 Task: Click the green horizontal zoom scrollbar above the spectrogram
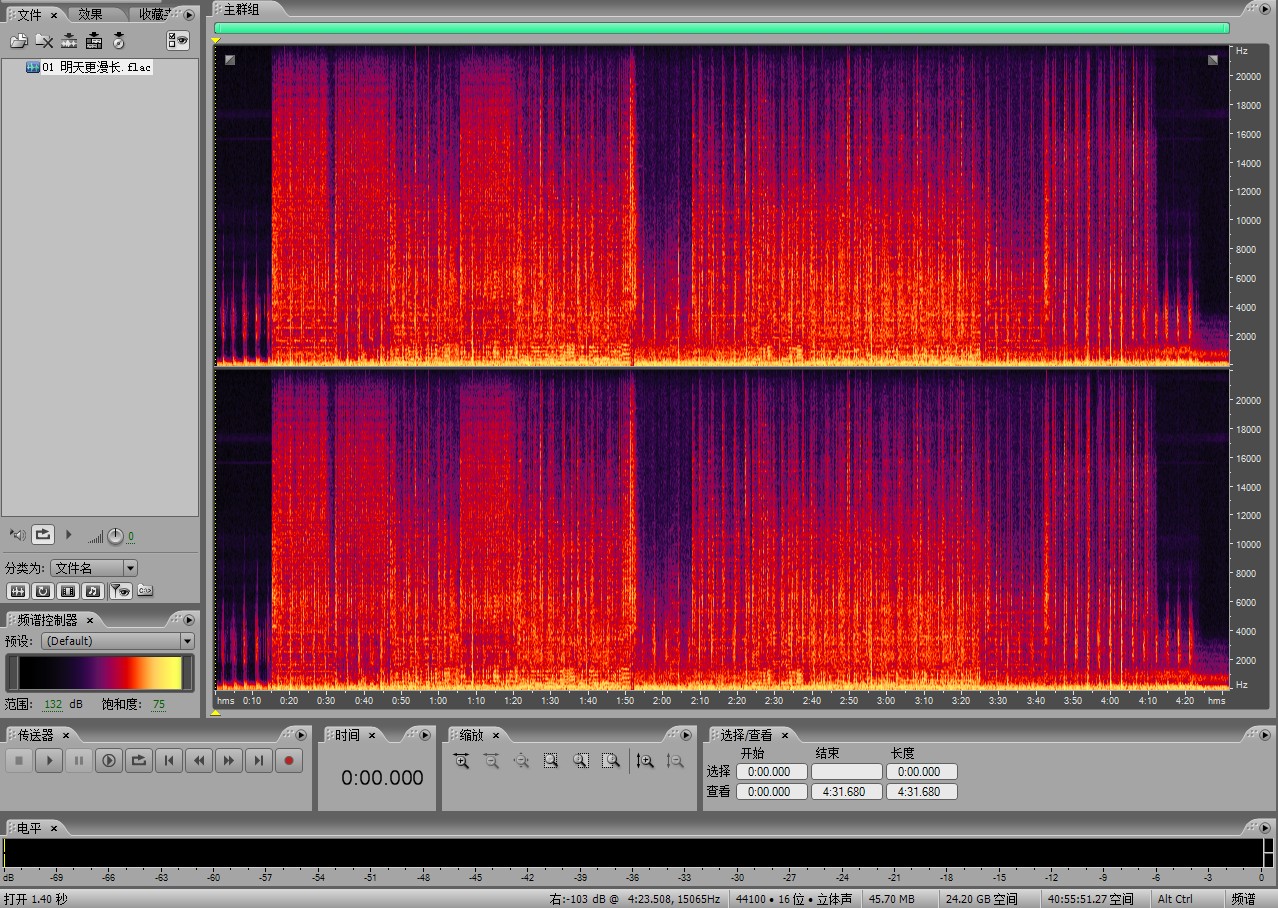click(721, 28)
